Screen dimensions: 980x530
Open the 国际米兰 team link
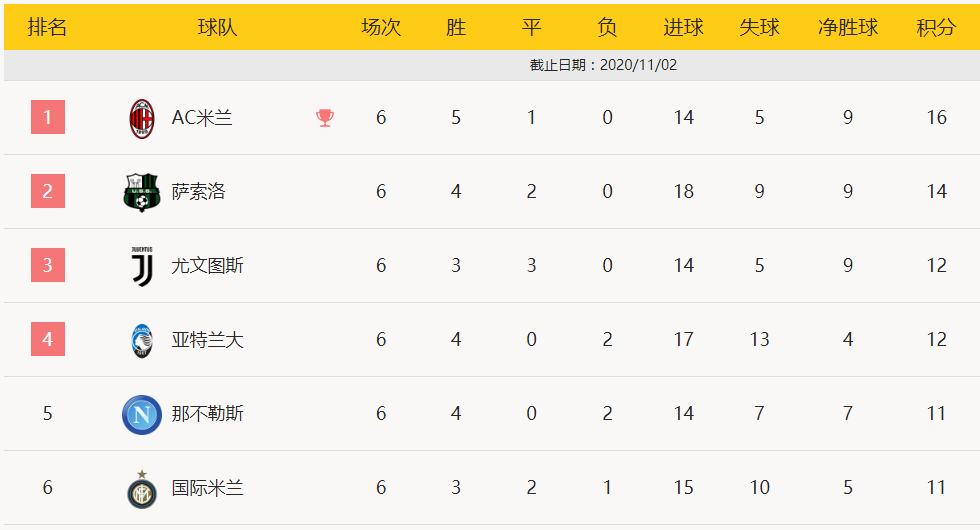(x=208, y=488)
